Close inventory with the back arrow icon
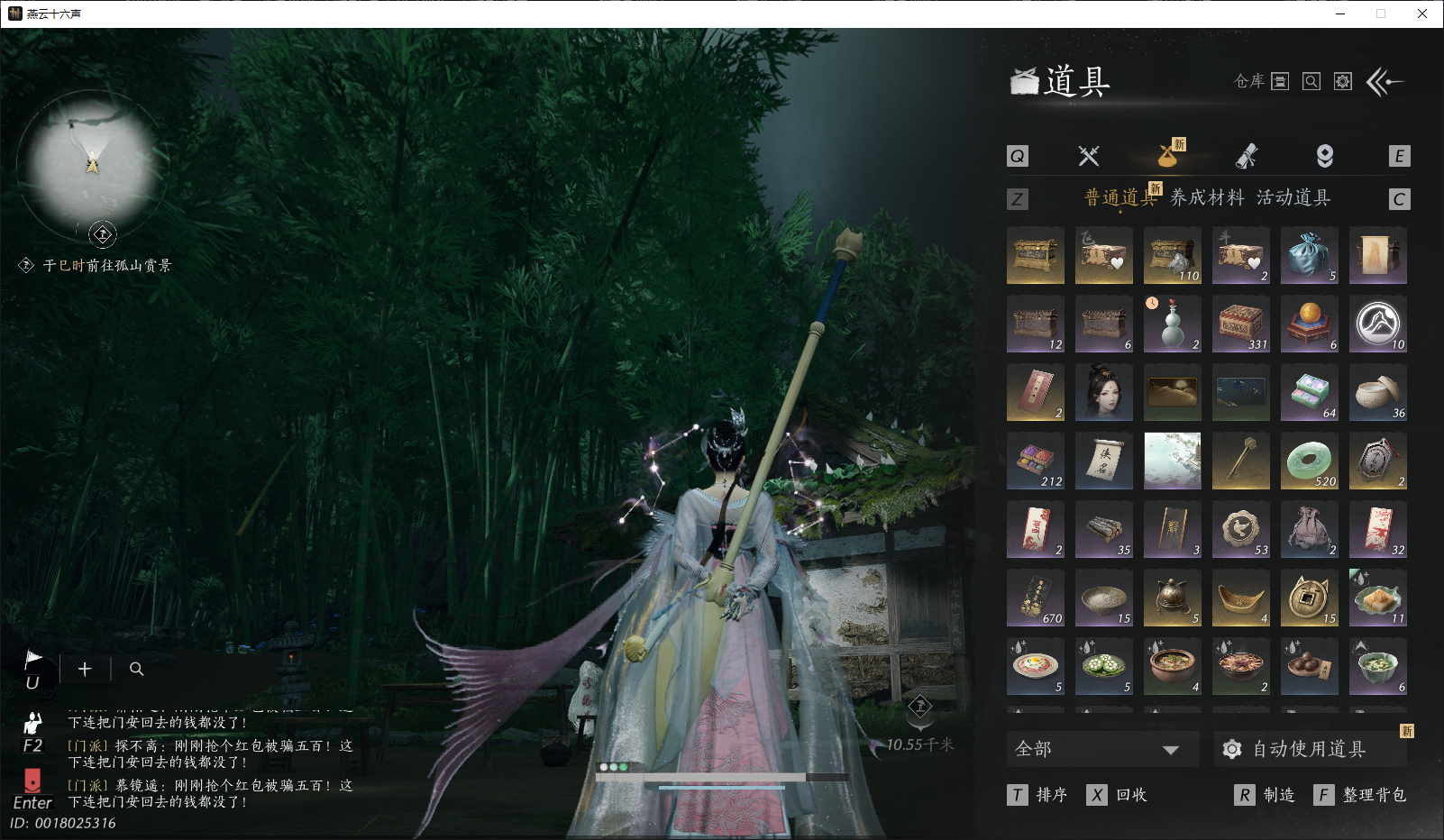 [x=1385, y=82]
